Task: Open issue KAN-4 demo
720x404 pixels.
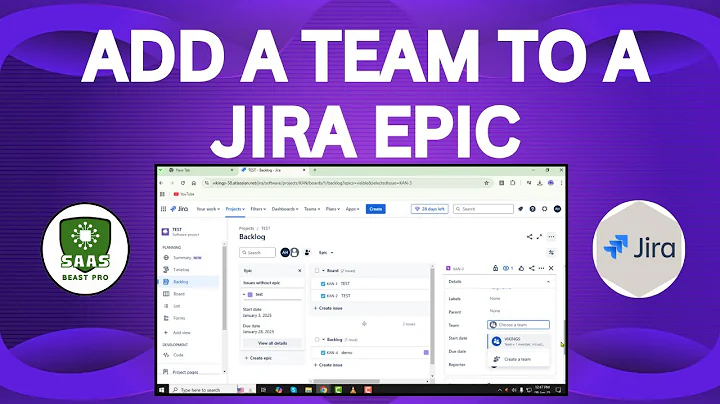Action: pyautogui.click(x=371, y=353)
